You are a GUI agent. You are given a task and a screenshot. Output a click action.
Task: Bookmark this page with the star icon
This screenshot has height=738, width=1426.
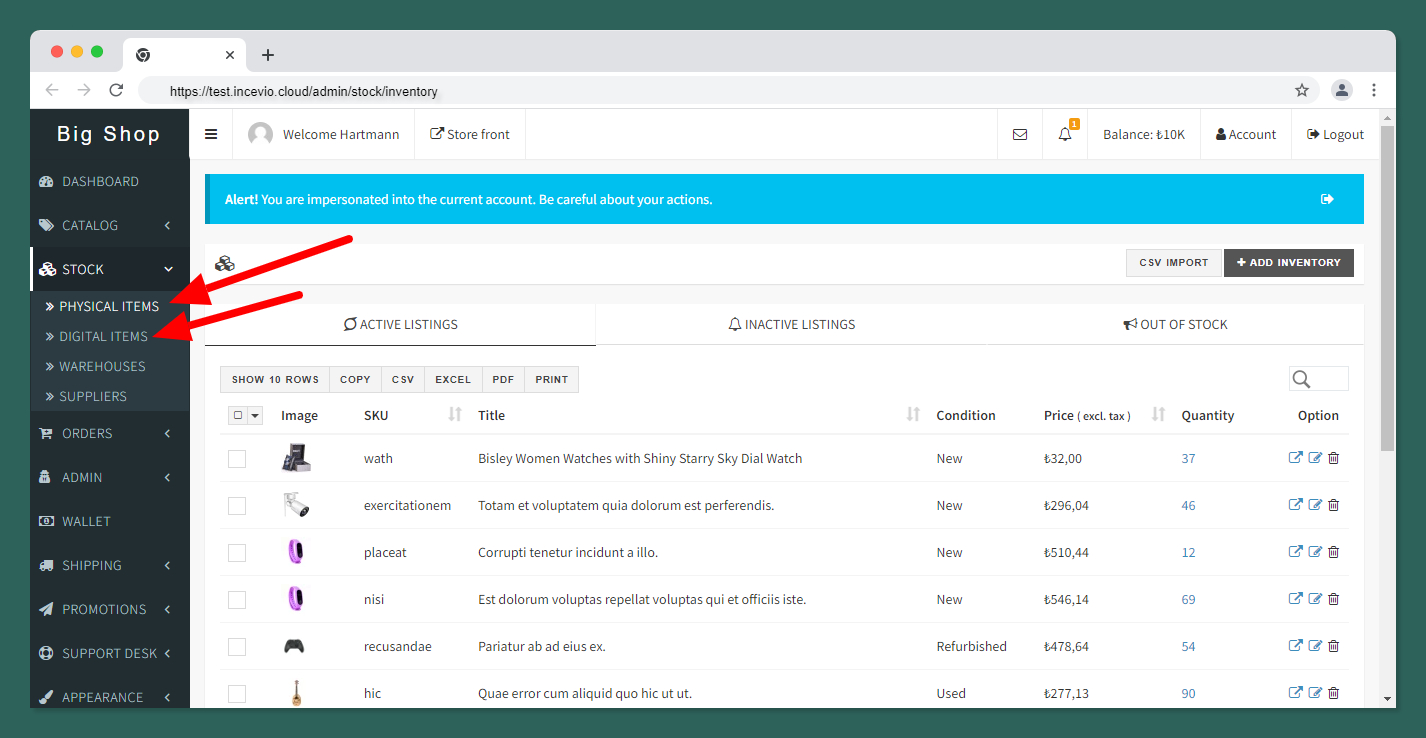[x=1301, y=91]
